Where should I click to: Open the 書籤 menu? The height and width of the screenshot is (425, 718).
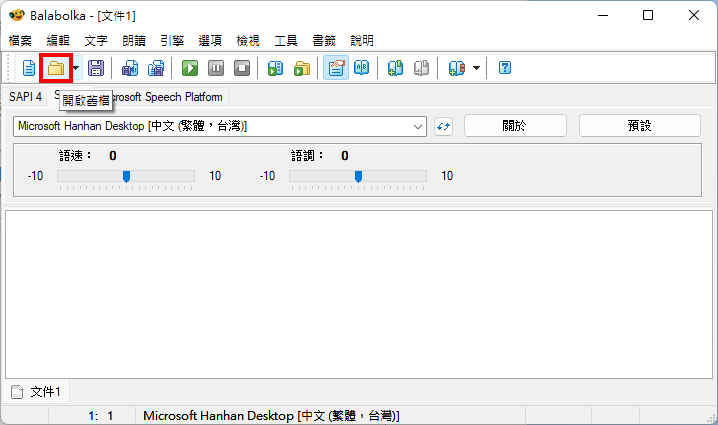324,41
